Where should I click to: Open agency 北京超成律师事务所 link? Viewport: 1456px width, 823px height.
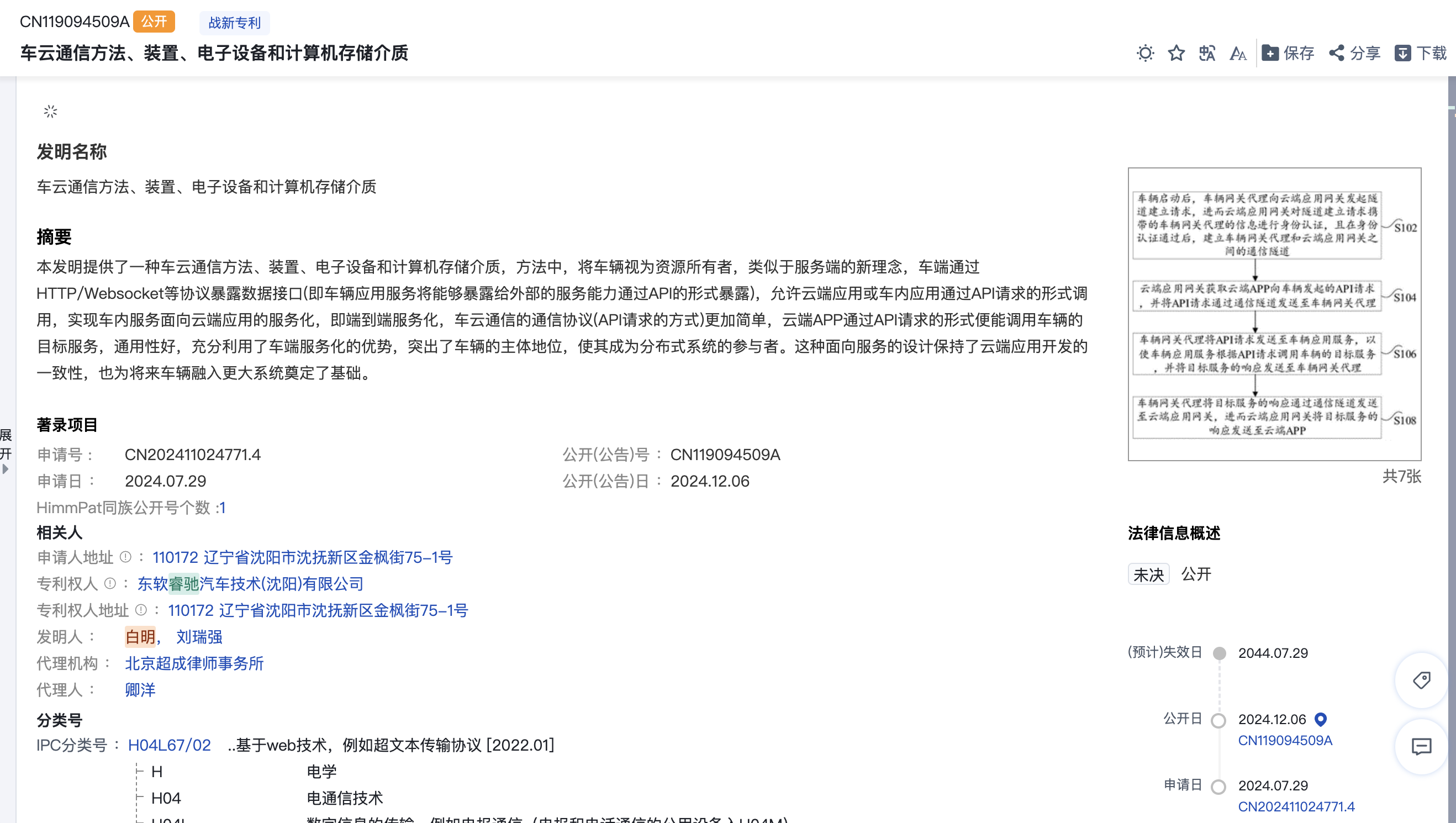[x=194, y=663]
